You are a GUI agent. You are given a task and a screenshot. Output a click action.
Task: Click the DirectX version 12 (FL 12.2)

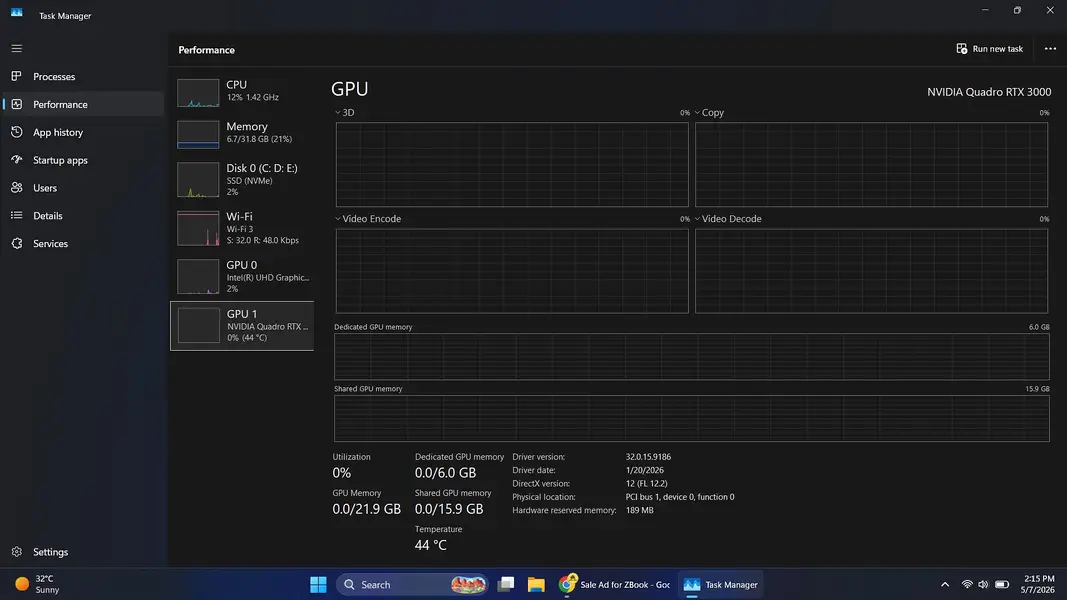pyautogui.click(x=646, y=484)
